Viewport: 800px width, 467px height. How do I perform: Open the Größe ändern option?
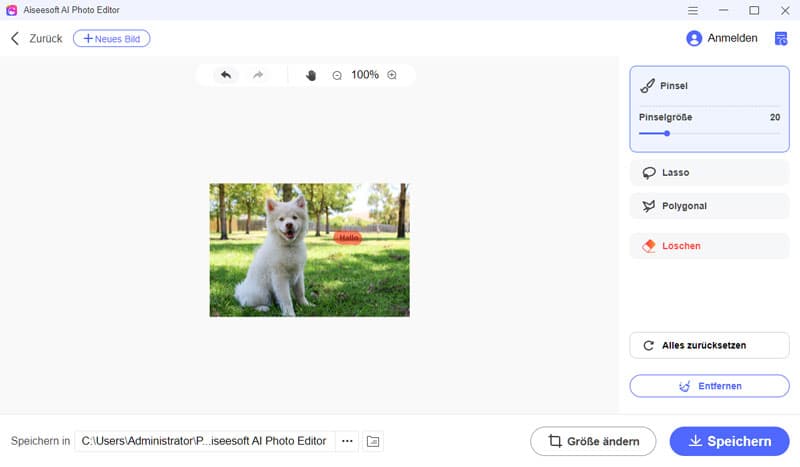[592, 441]
